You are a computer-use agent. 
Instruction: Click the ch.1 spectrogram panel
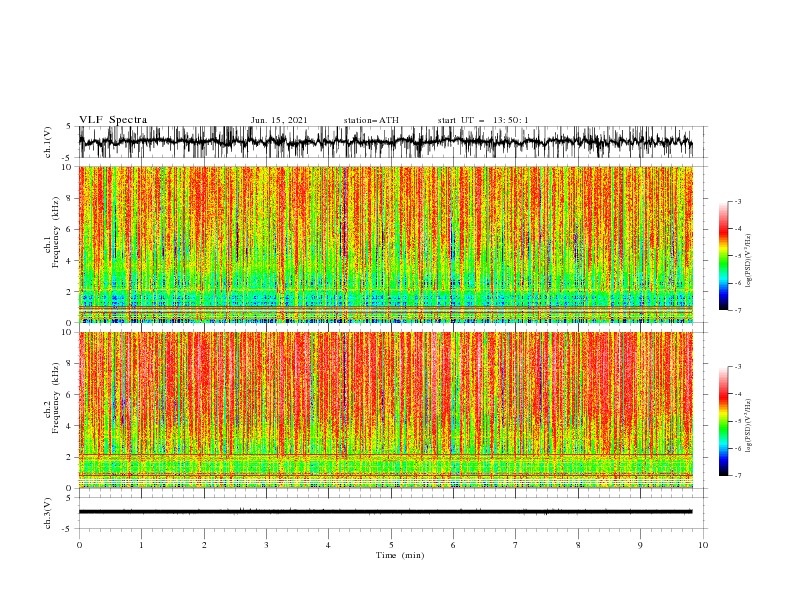click(x=385, y=244)
